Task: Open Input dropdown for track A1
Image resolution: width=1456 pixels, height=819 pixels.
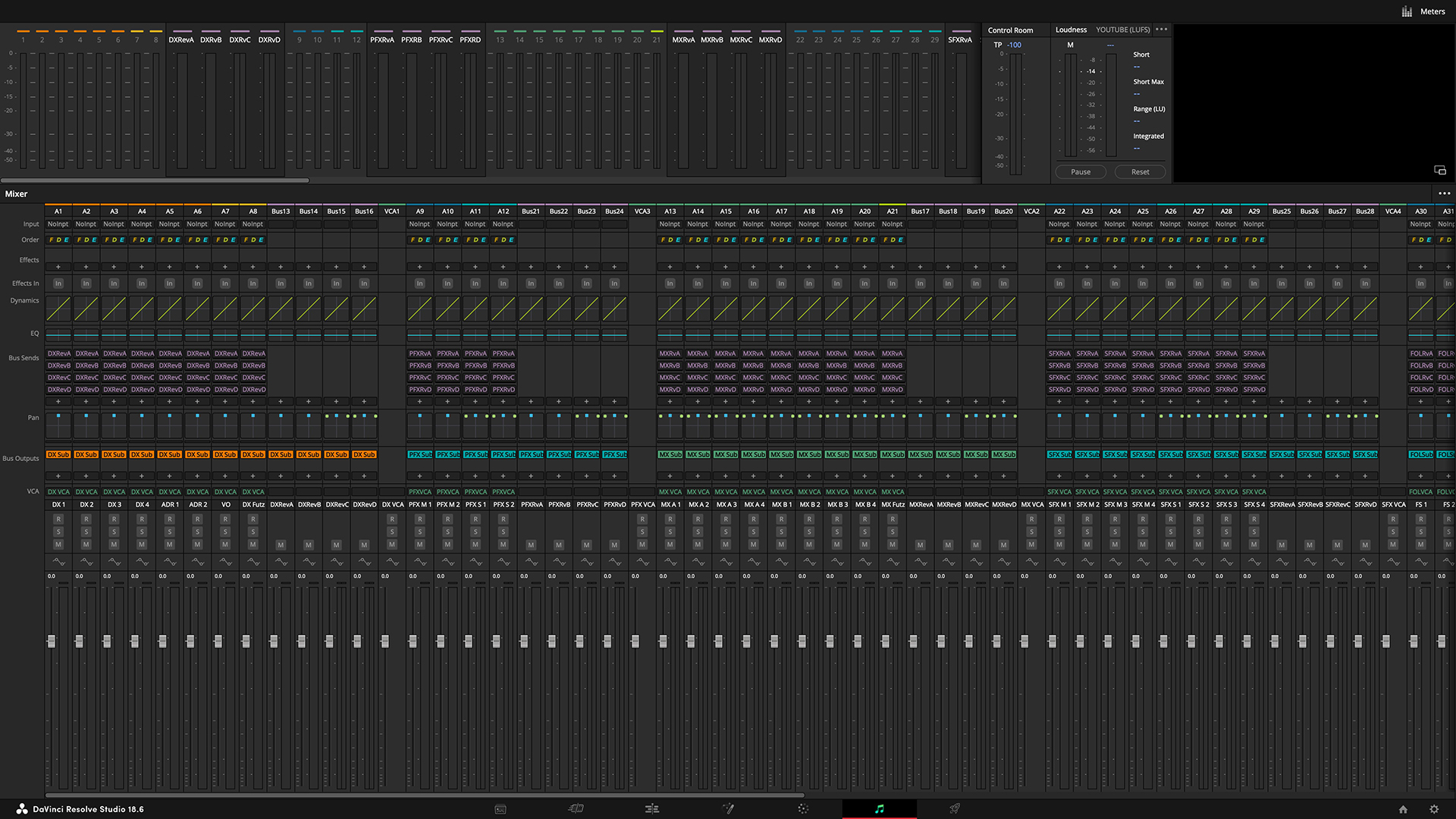Action: (x=58, y=224)
